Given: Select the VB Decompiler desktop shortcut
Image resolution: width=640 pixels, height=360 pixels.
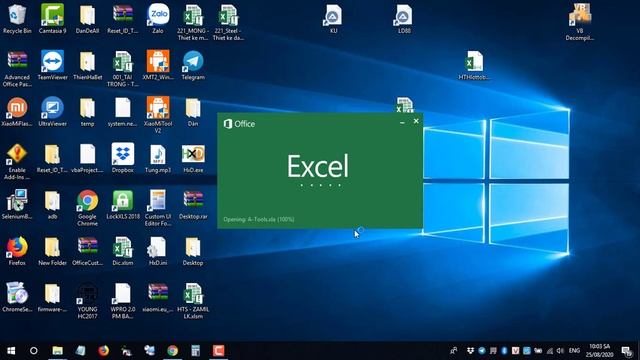Looking at the screenshot, I should pos(580,22).
